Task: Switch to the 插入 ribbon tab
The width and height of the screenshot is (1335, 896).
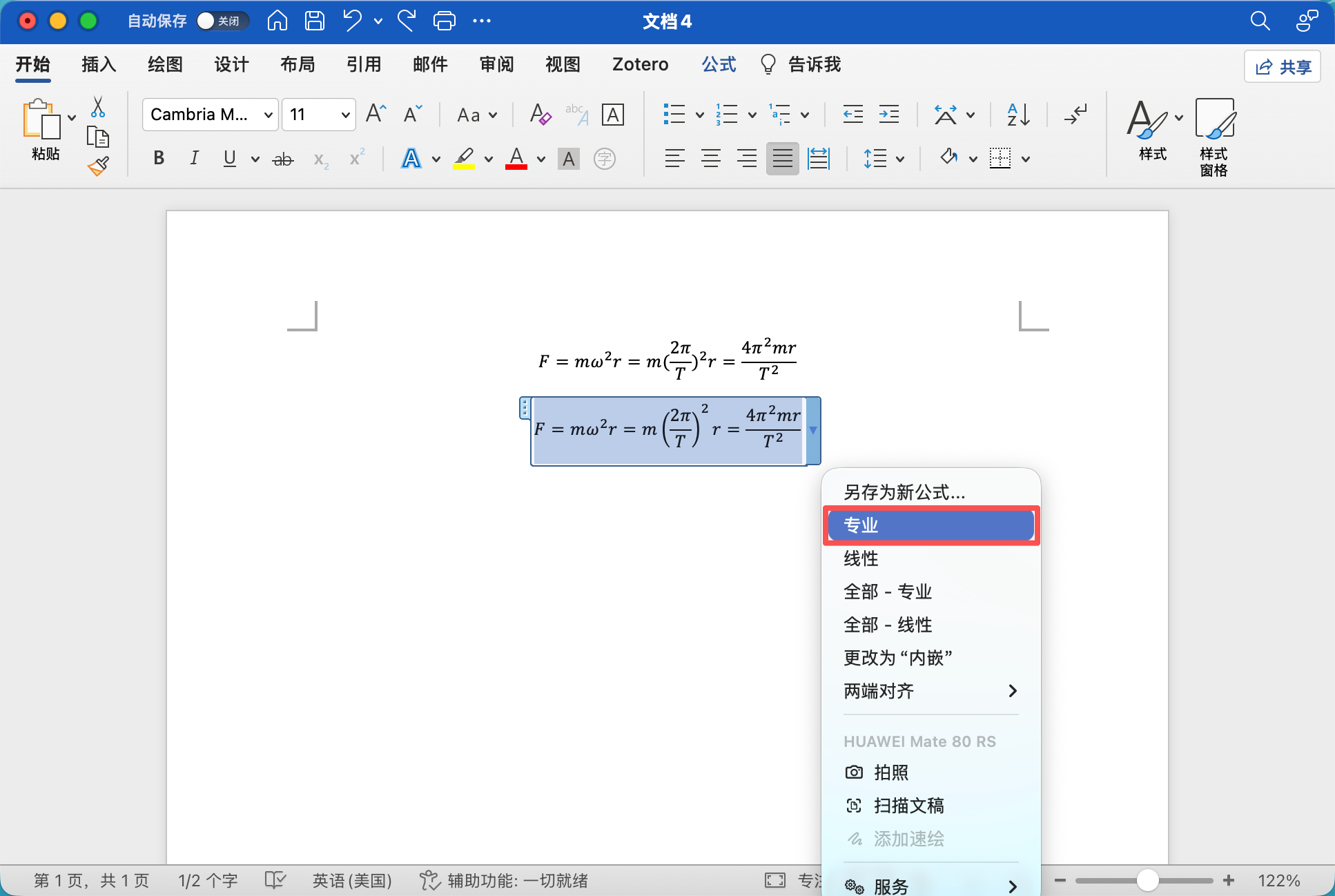Action: click(x=99, y=64)
